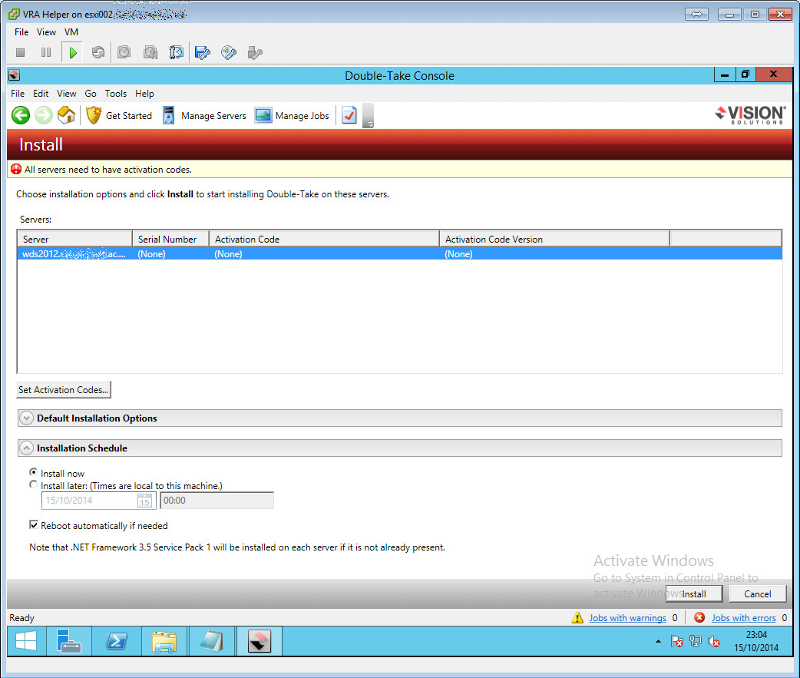Open the Jobs with warnings link

628,618
